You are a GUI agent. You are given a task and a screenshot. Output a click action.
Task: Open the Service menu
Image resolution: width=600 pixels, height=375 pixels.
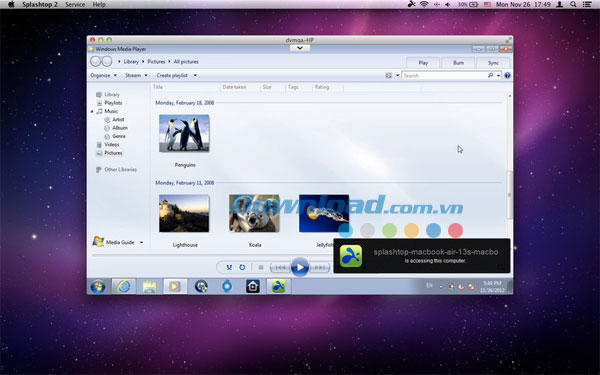(x=75, y=5)
